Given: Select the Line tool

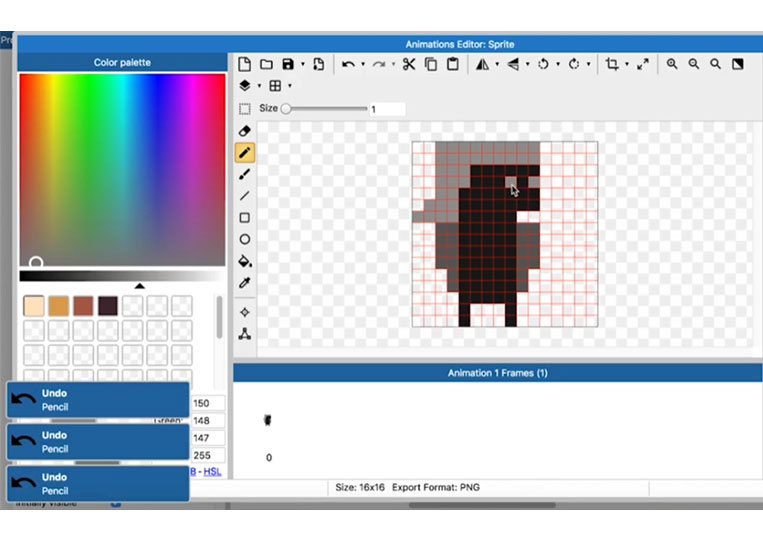Looking at the screenshot, I should (245, 196).
